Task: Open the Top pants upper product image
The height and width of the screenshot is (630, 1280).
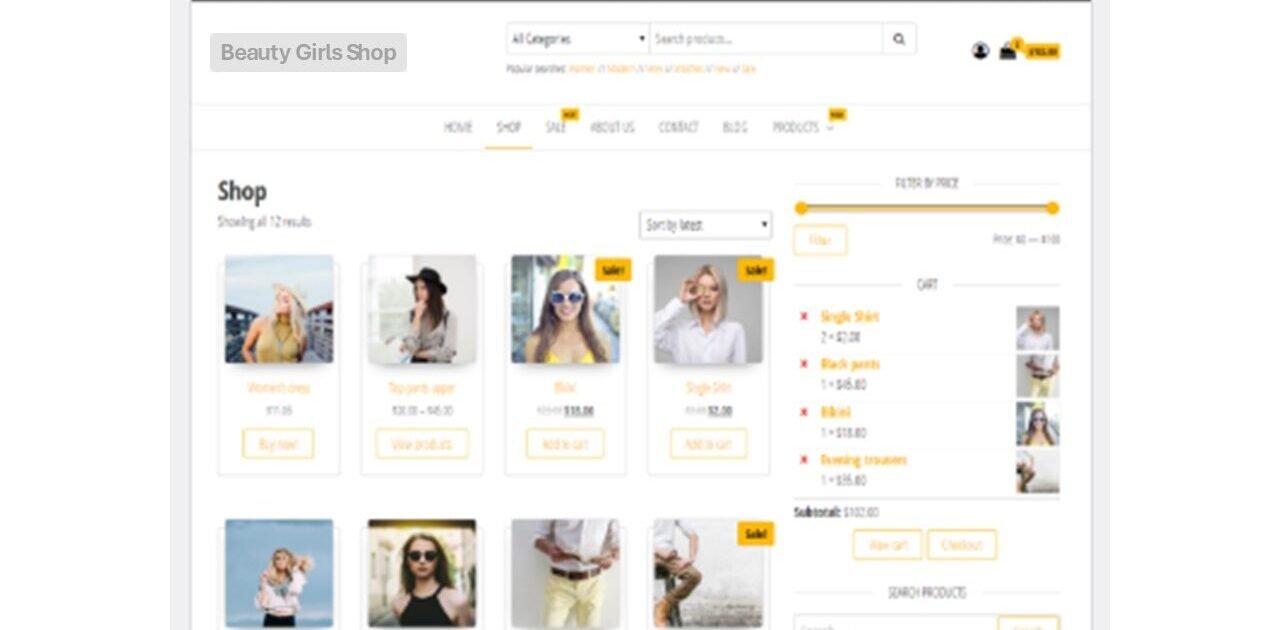Action: (x=422, y=309)
